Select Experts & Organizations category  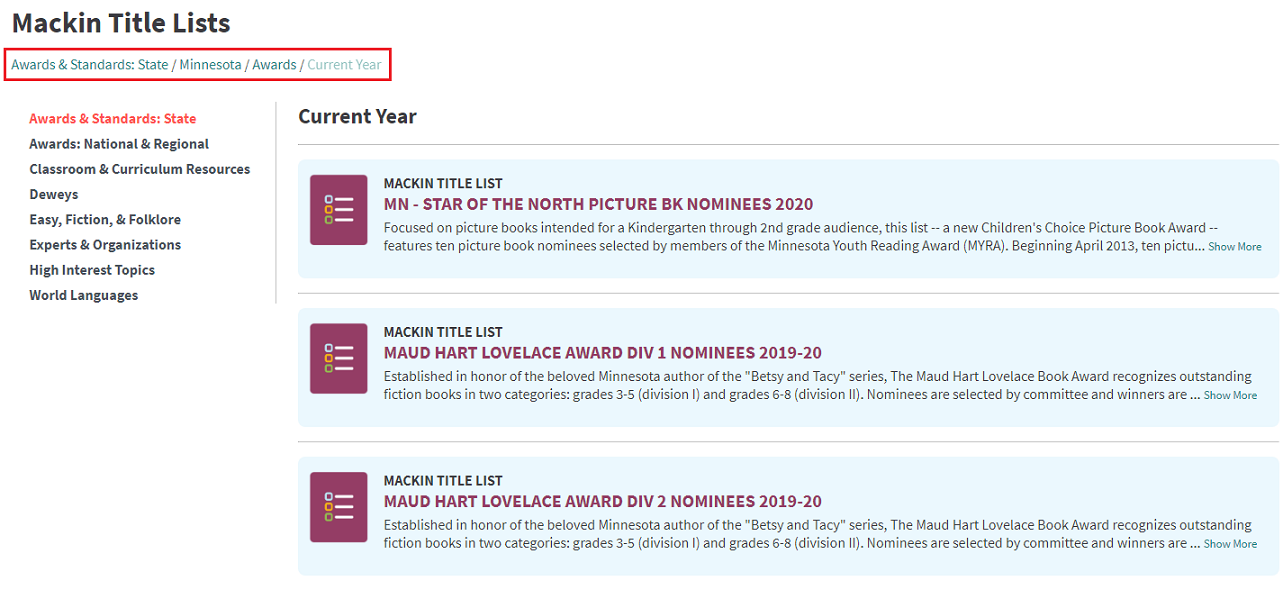105,244
